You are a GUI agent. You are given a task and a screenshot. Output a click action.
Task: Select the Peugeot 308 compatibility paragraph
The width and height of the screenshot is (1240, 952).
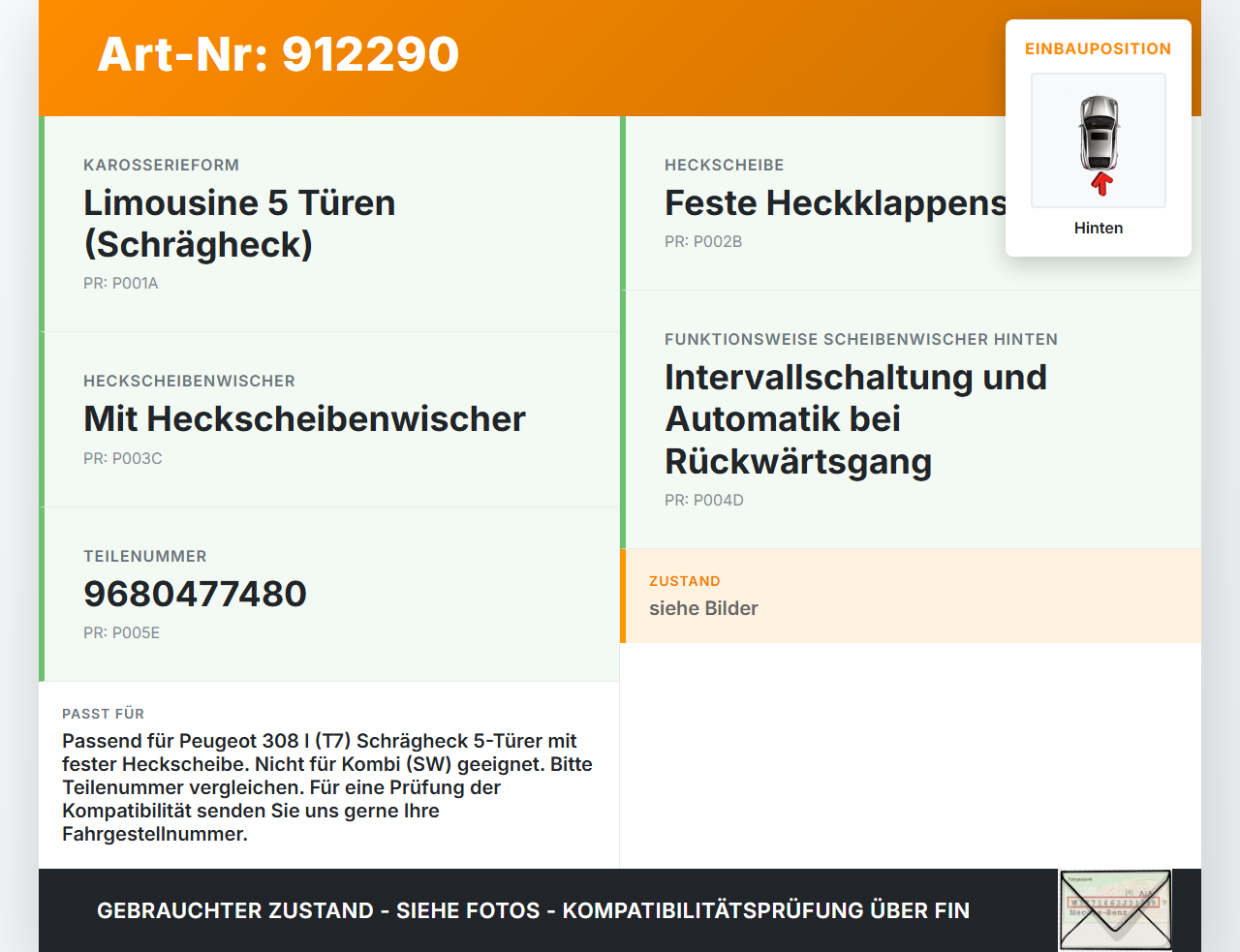(327, 787)
